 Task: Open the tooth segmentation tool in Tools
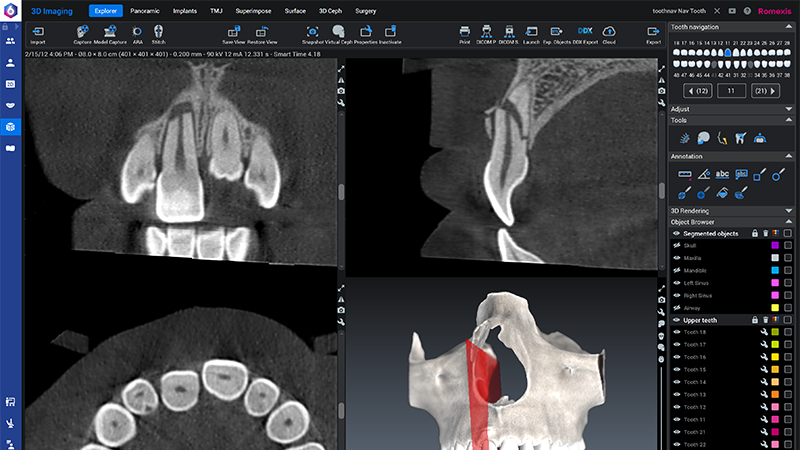coord(740,138)
